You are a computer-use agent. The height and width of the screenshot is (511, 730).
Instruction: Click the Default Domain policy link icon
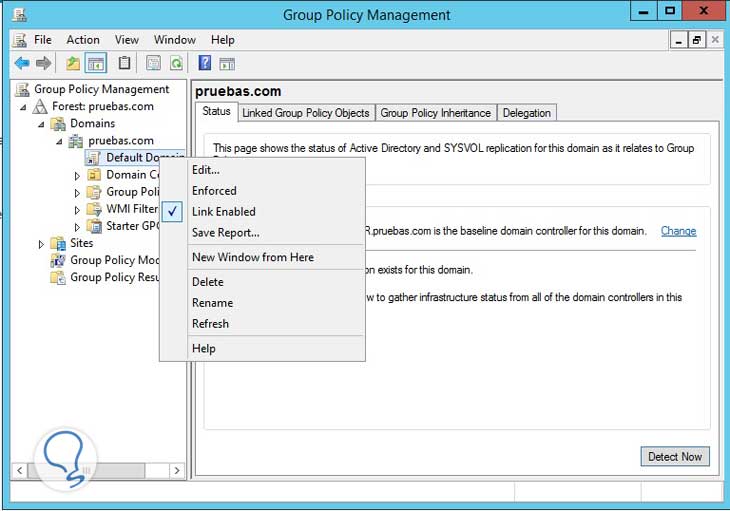coord(93,158)
